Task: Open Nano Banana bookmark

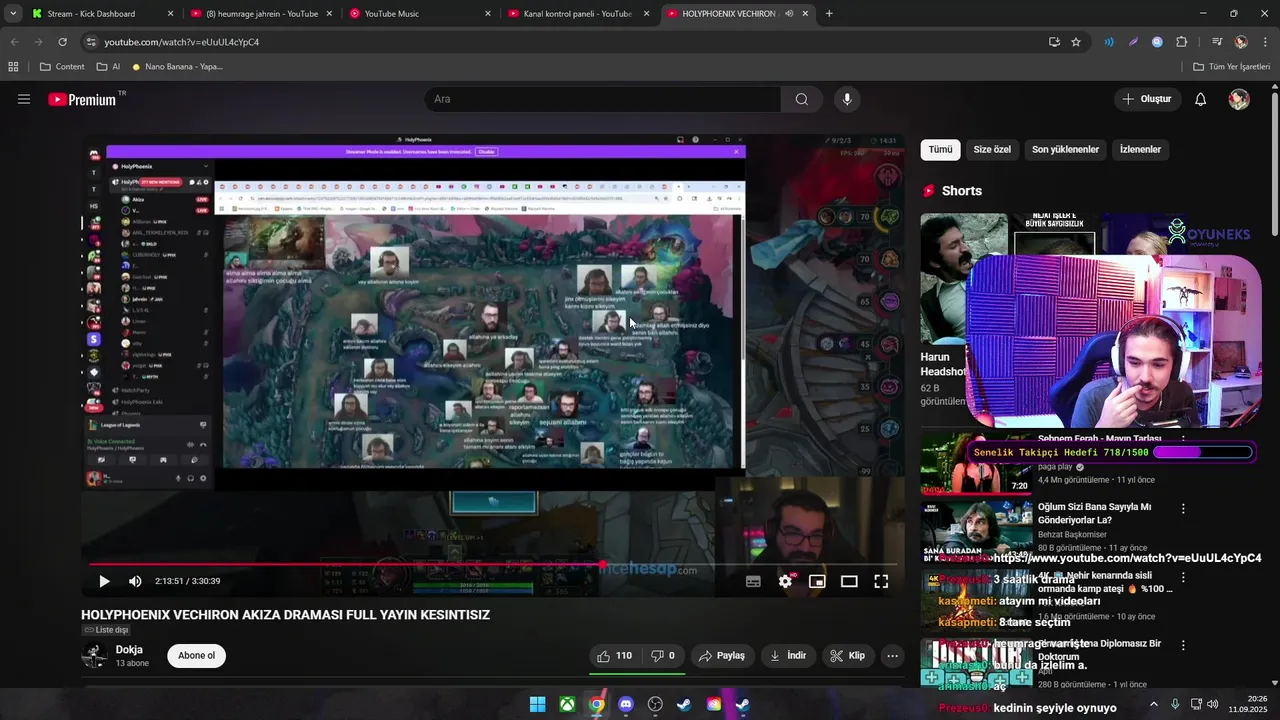Action: [x=177, y=67]
